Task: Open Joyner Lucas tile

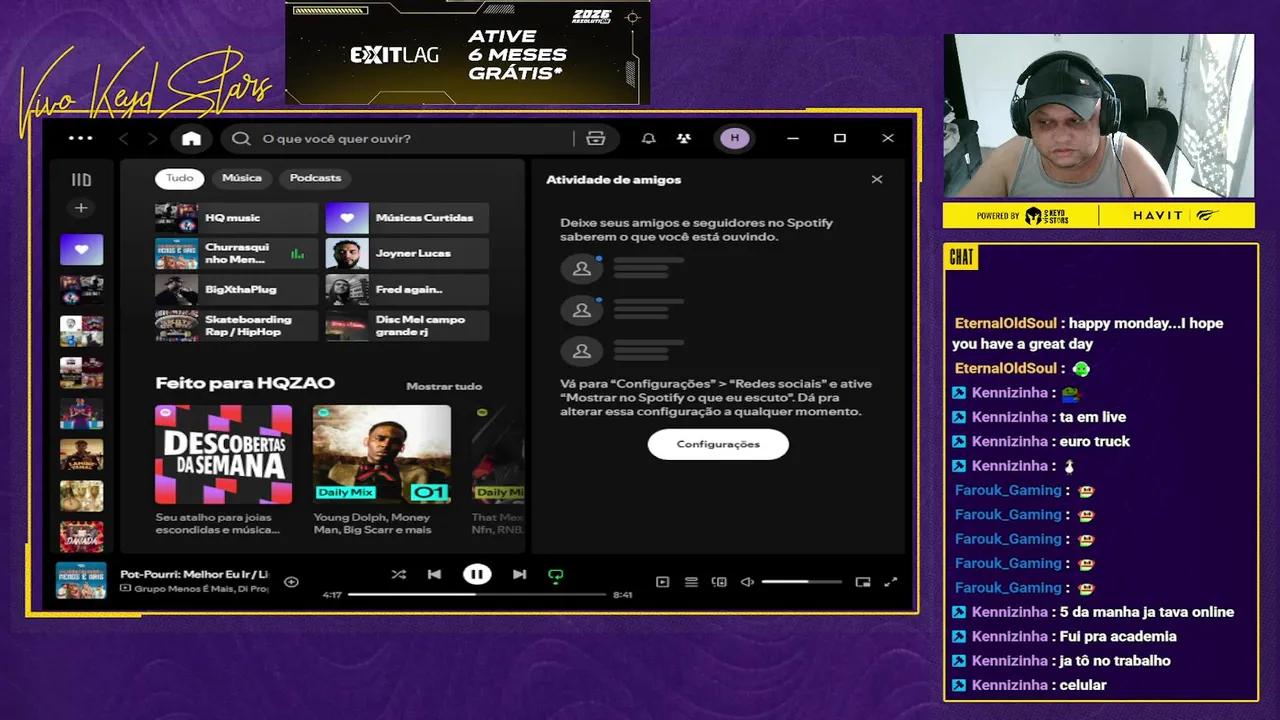Action: pyautogui.click(x=407, y=254)
